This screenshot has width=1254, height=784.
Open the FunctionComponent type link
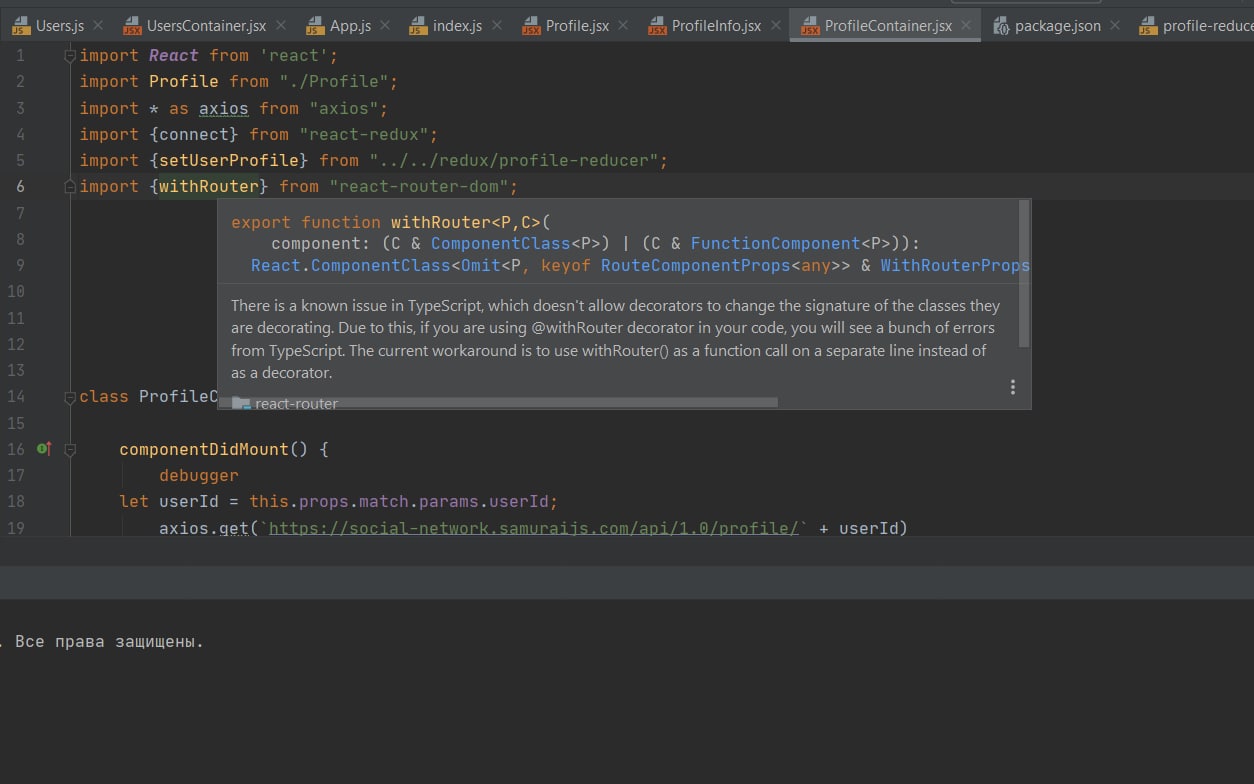coord(775,243)
